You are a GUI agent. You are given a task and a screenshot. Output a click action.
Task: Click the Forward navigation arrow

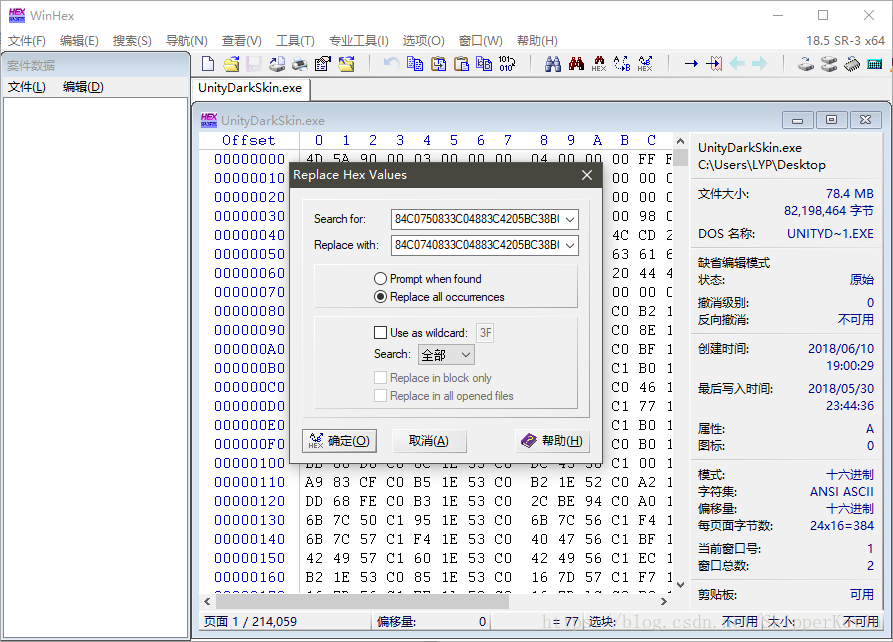click(x=760, y=63)
